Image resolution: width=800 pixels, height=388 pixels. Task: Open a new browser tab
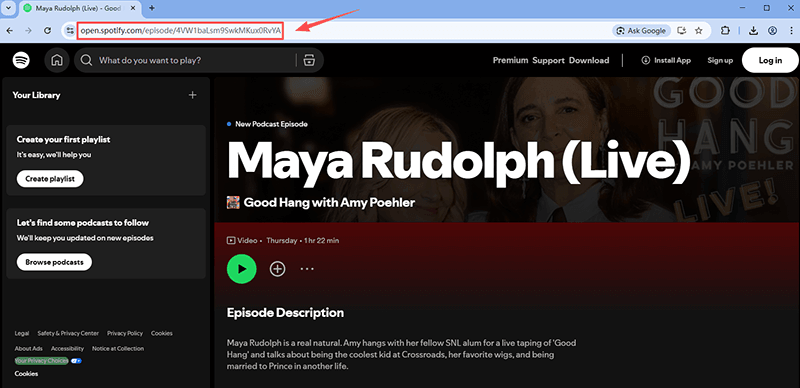click(152, 8)
